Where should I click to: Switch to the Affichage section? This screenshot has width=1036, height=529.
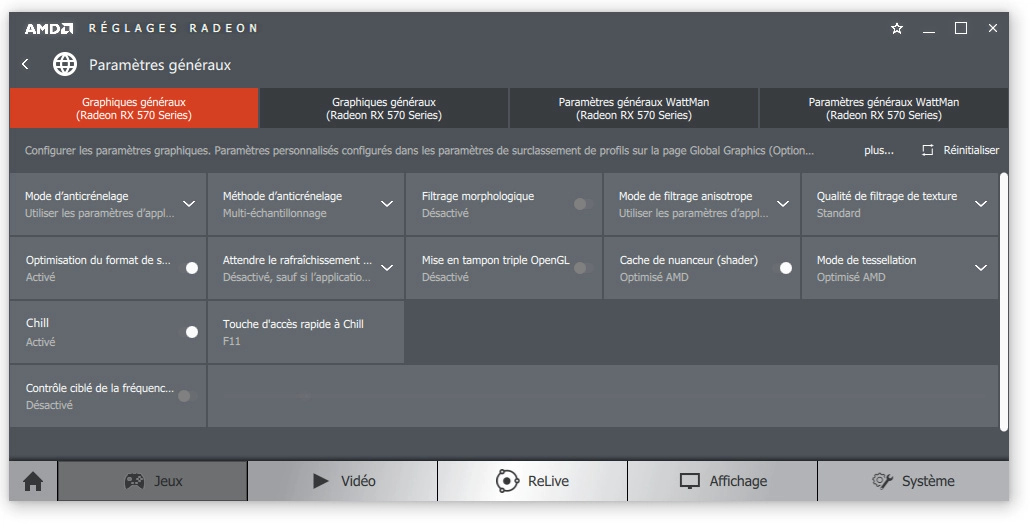point(723,481)
